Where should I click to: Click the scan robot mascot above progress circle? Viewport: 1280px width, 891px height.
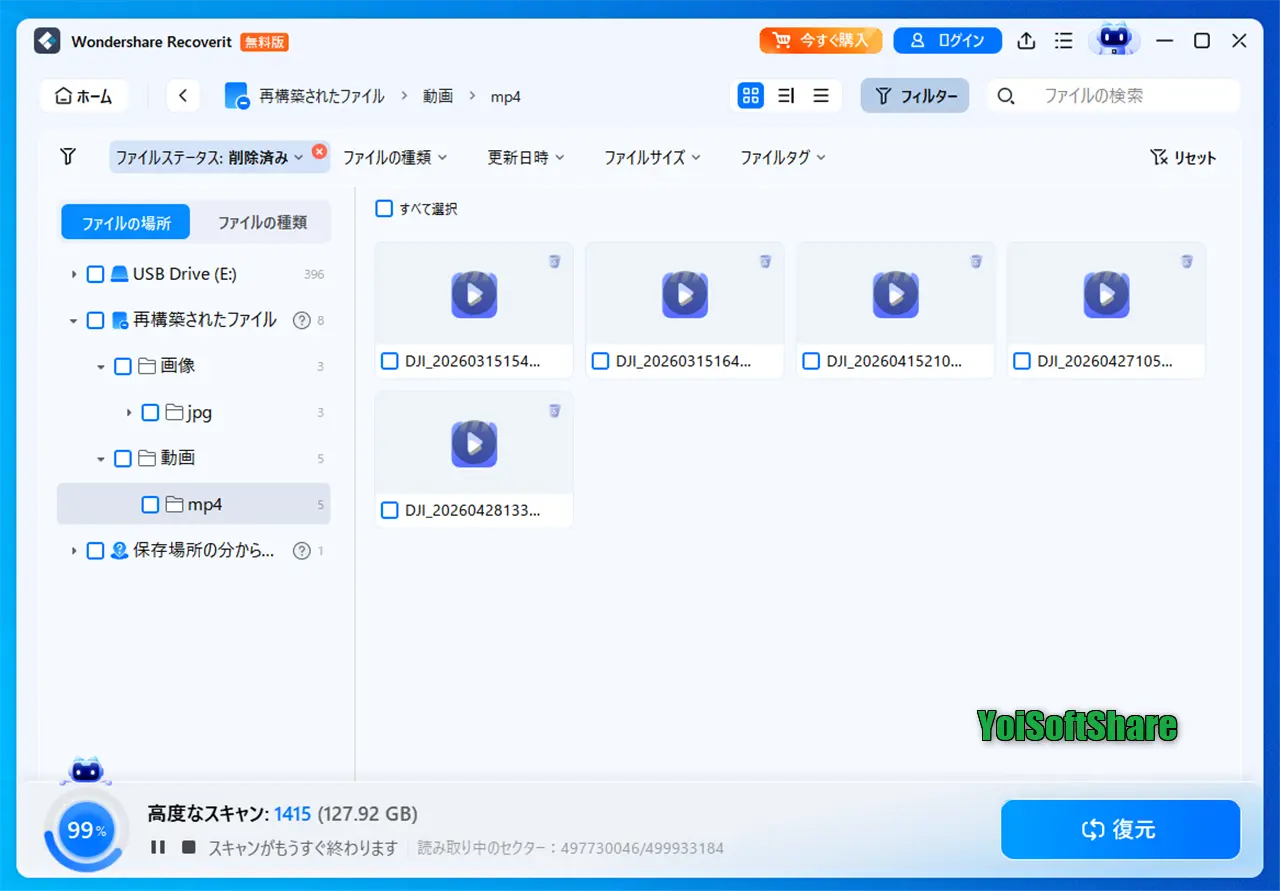[85, 771]
